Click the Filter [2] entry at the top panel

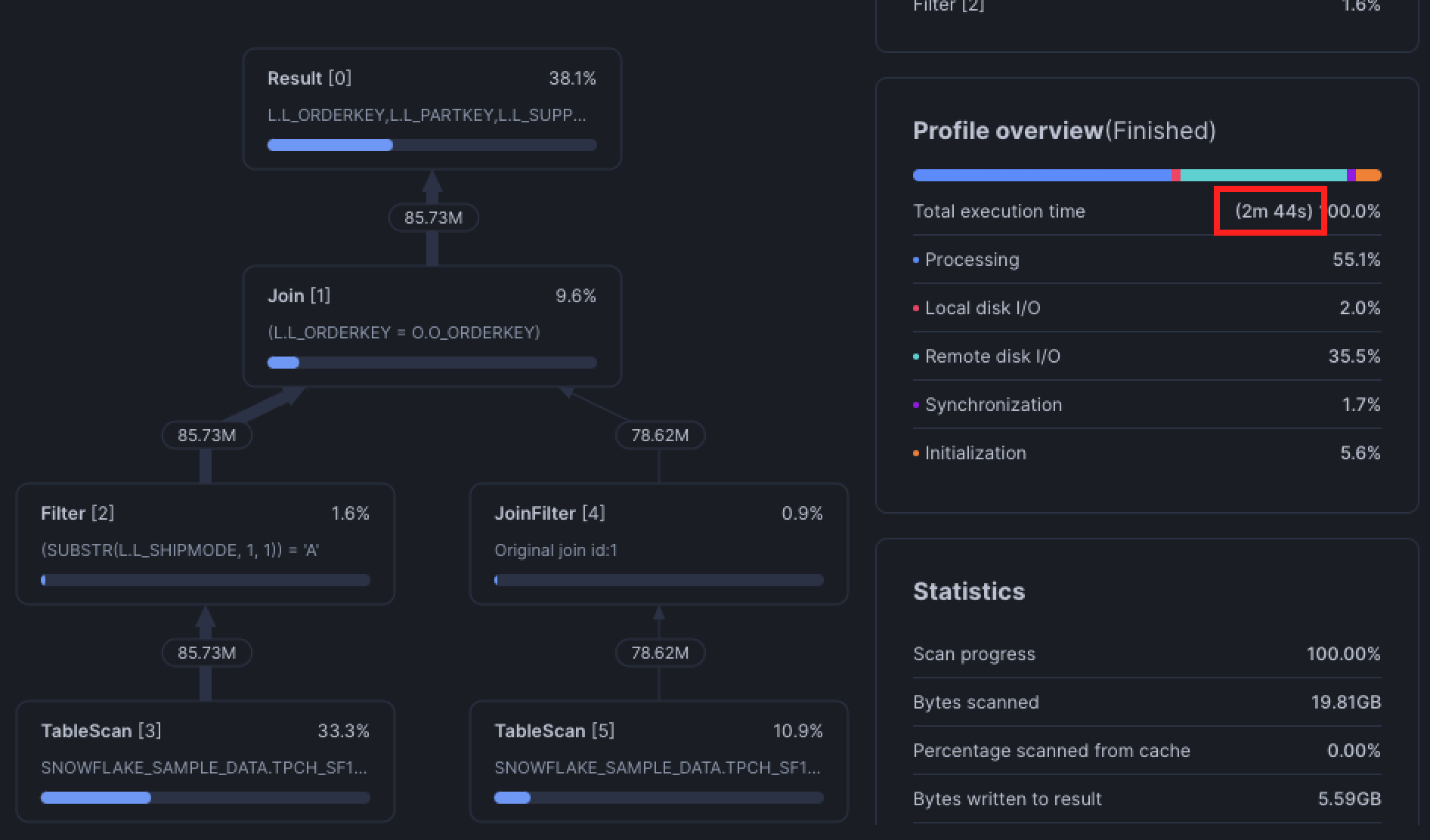(949, 6)
